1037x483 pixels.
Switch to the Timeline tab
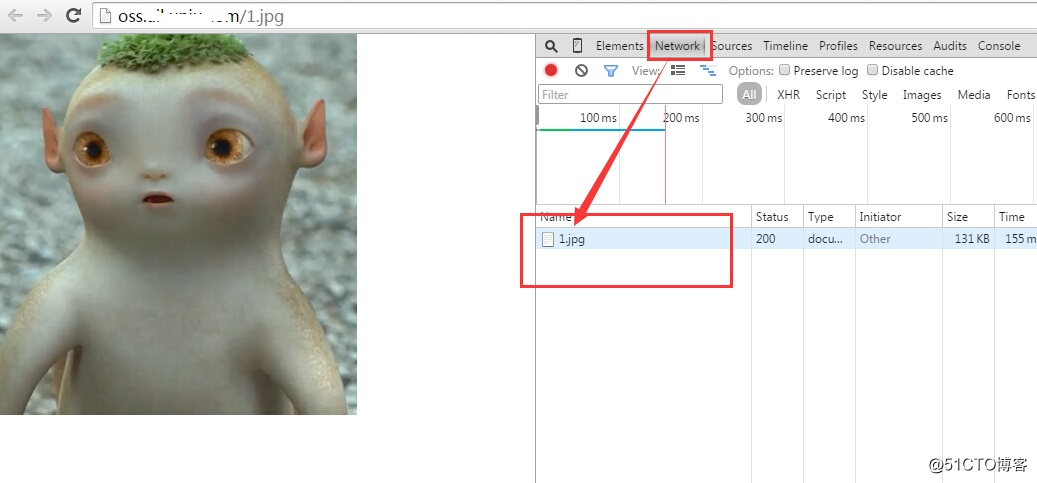(786, 46)
